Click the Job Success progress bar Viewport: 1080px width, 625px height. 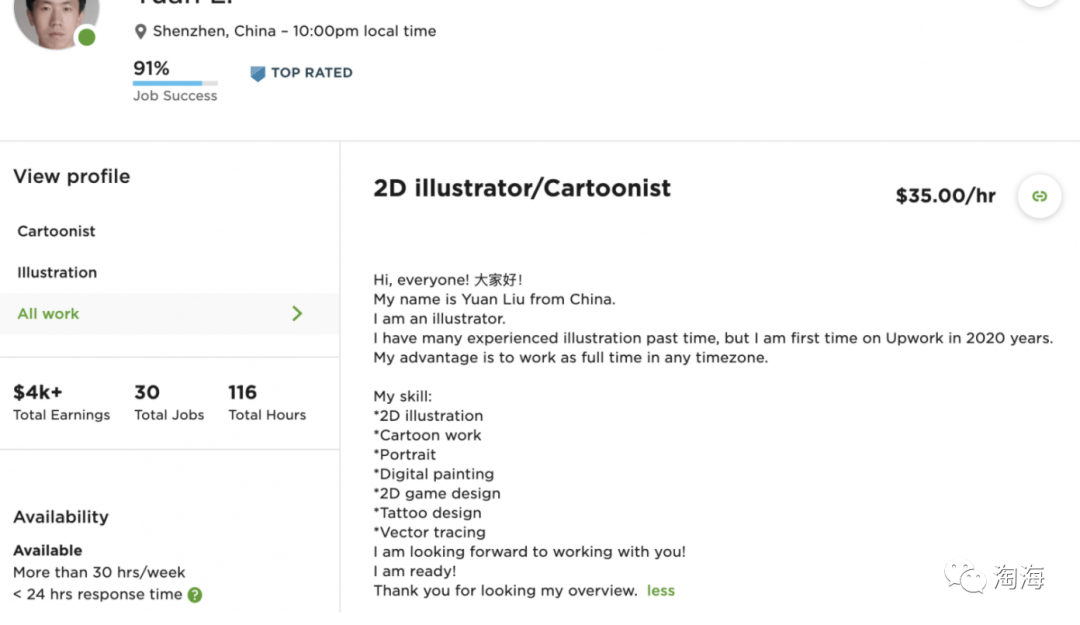click(x=175, y=83)
